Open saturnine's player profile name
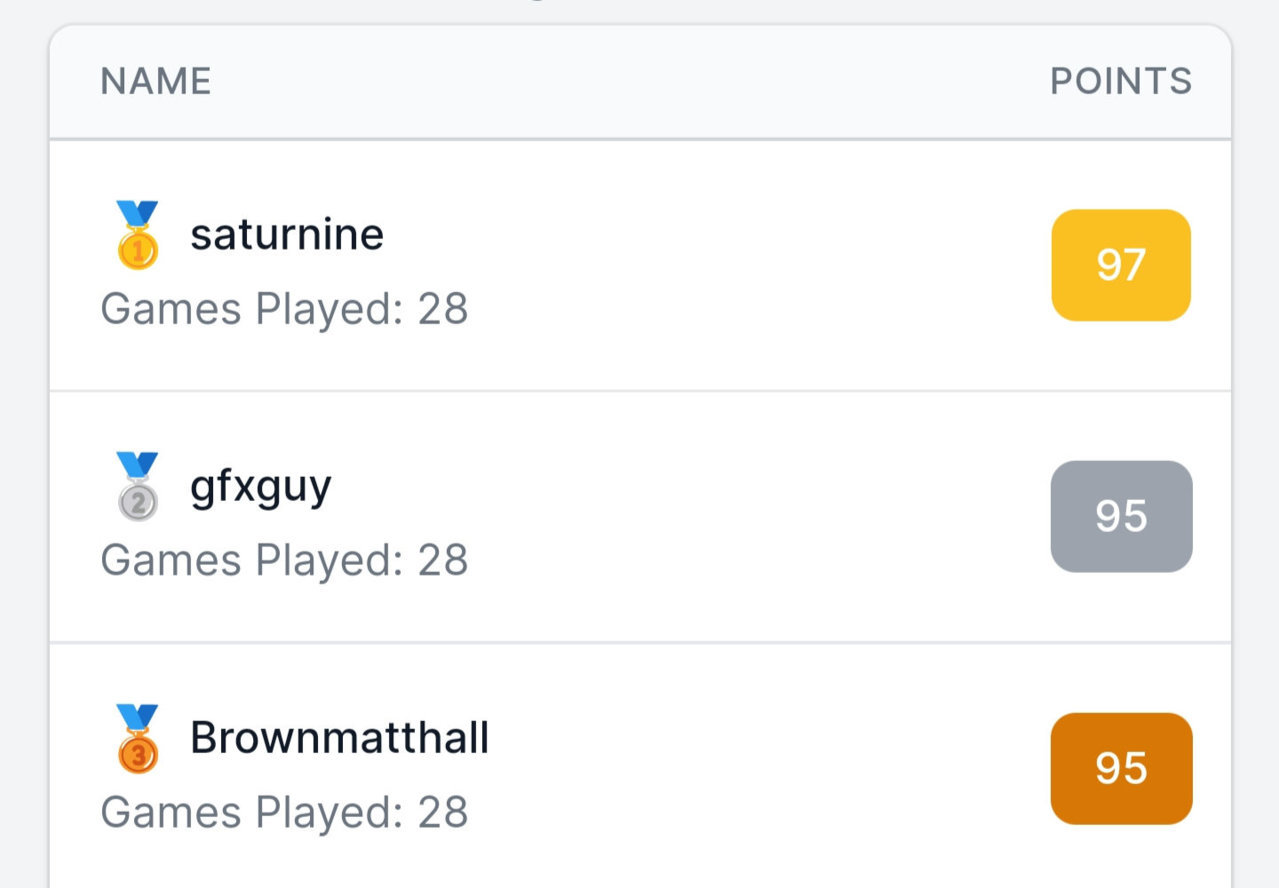This screenshot has width=1279, height=888. coord(287,235)
